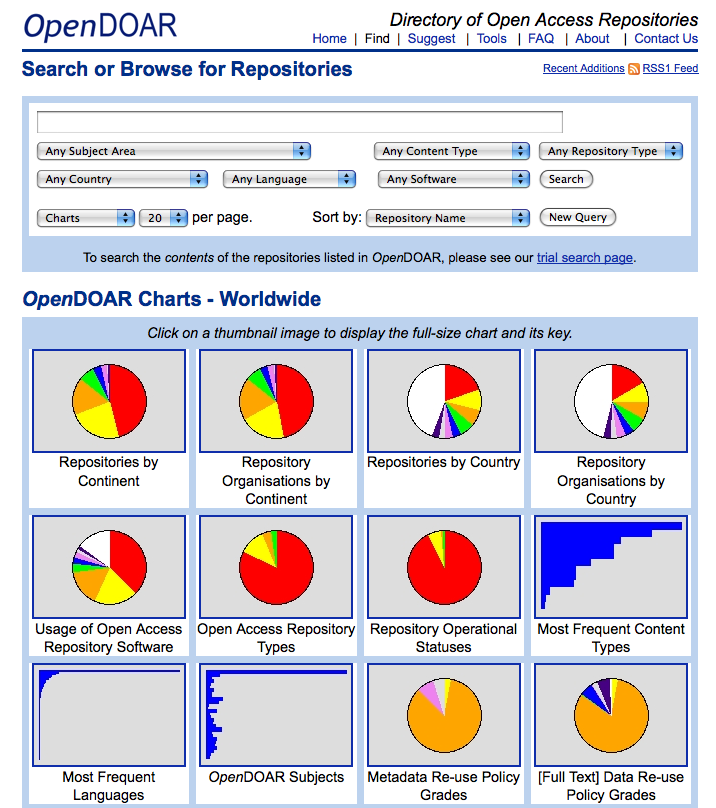
Task: Open the Suggest menu link
Action: (x=431, y=39)
